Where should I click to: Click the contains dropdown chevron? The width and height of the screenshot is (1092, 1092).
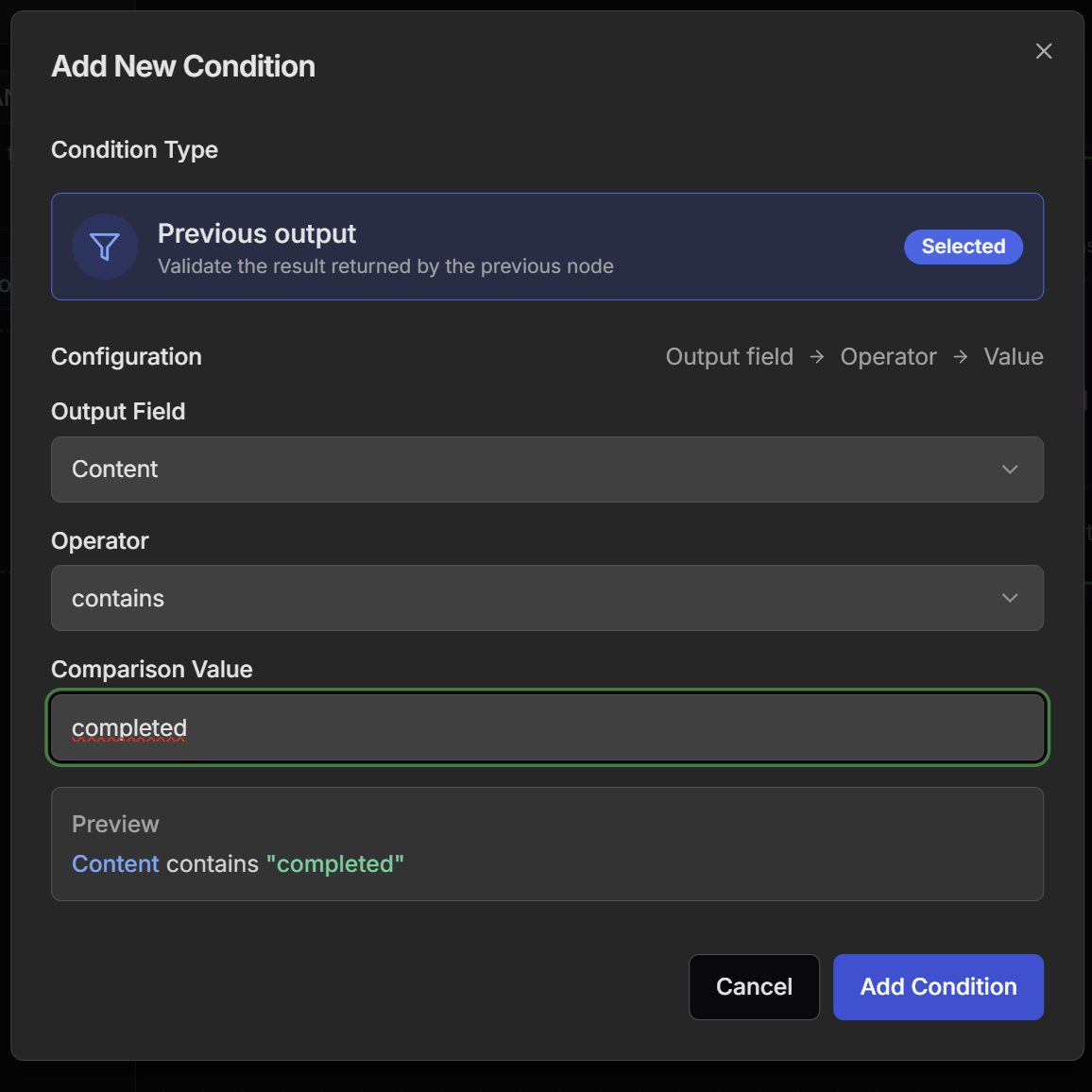point(1009,598)
